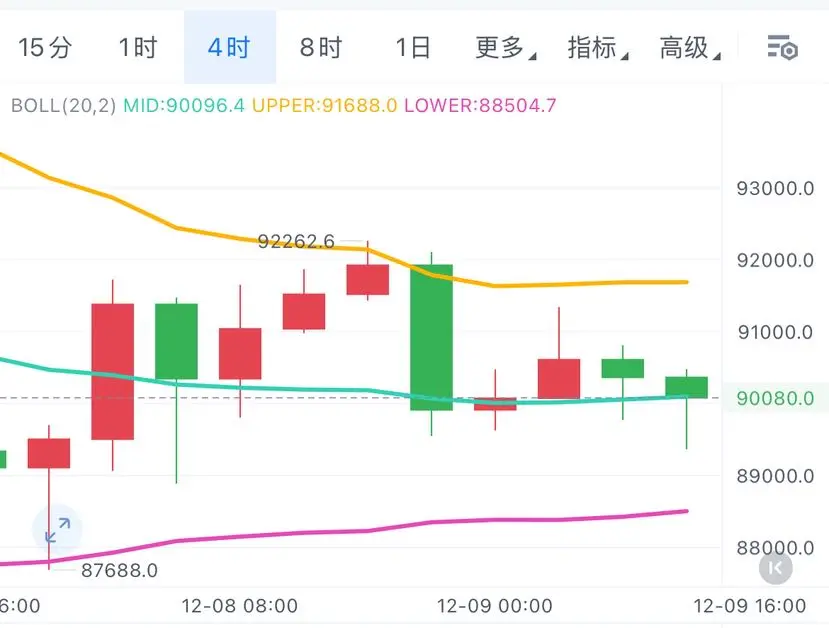
Task: Tap the 92000.0 price axis label
Action: (775, 260)
